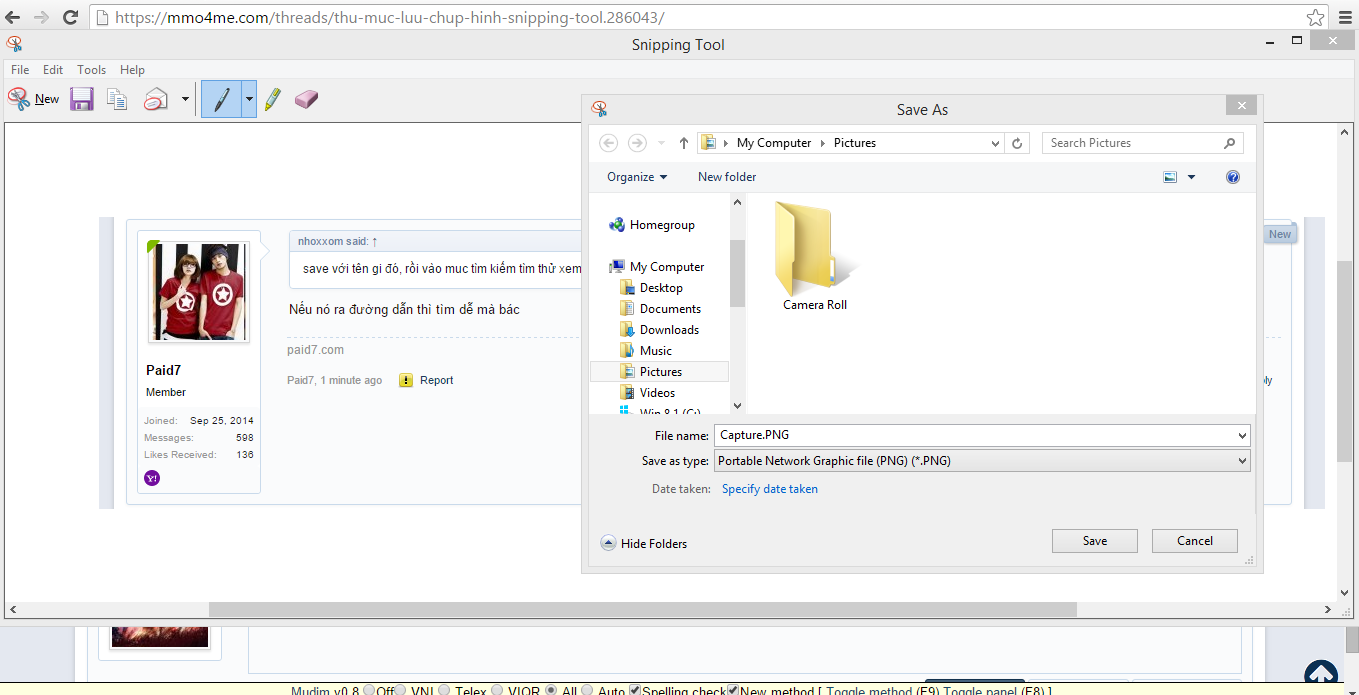
Task: Select the Downloads folder in navigation tree
Action: point(669,330)
